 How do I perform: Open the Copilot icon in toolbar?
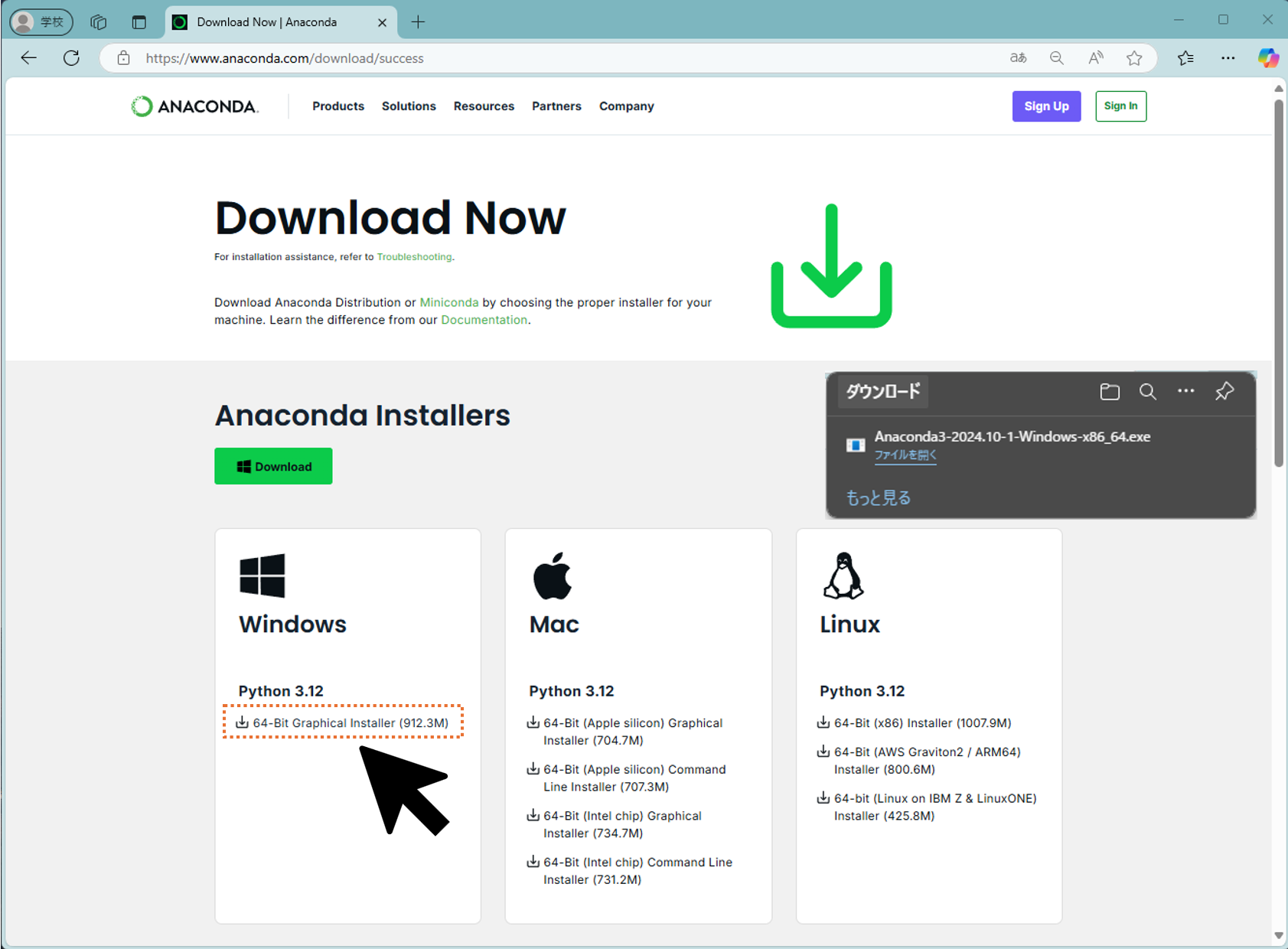point(1267,58)
